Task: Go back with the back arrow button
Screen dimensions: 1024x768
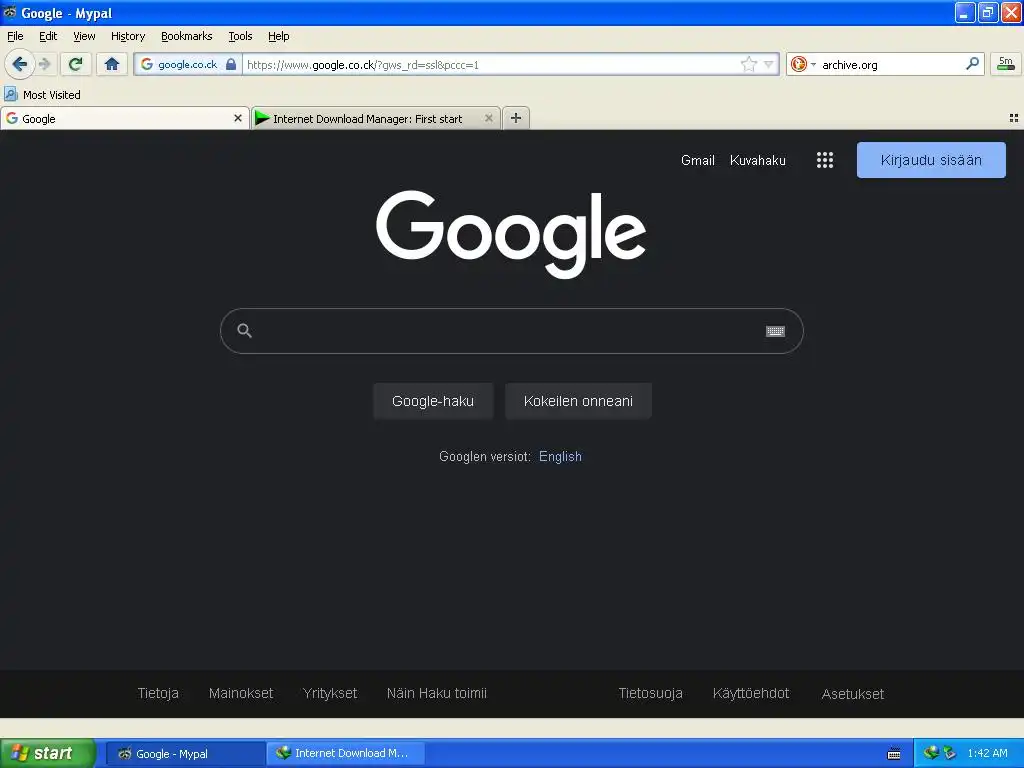Action: point(19,64)
